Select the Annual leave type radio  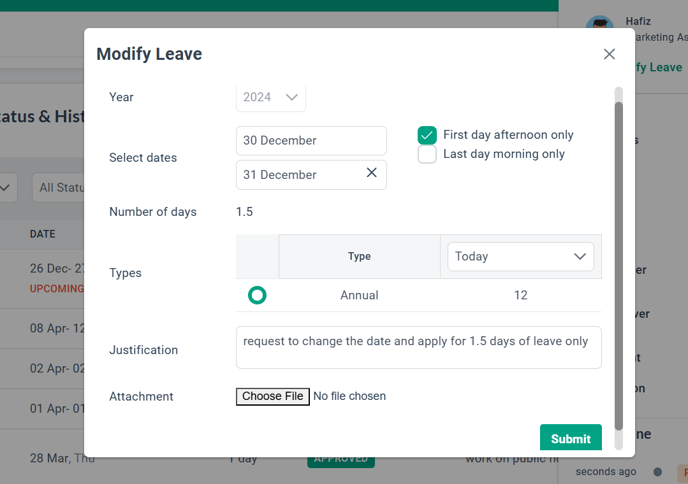pyautogui.click(x=257, y=295)
